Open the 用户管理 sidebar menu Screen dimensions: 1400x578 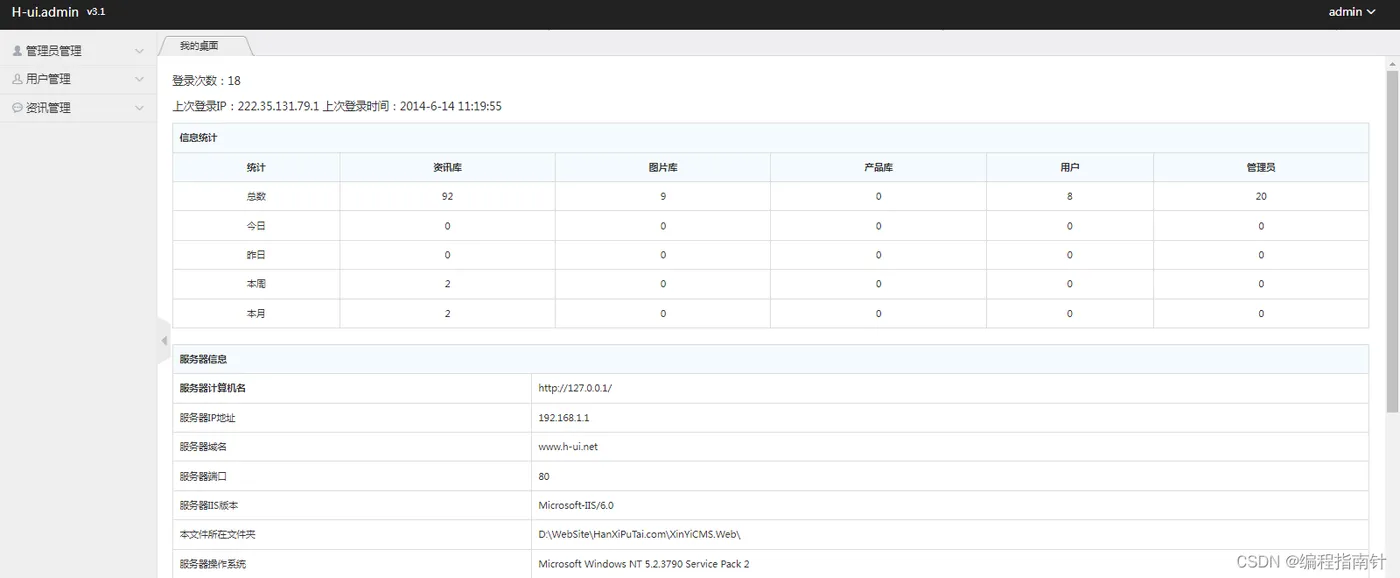pos(78,79)
